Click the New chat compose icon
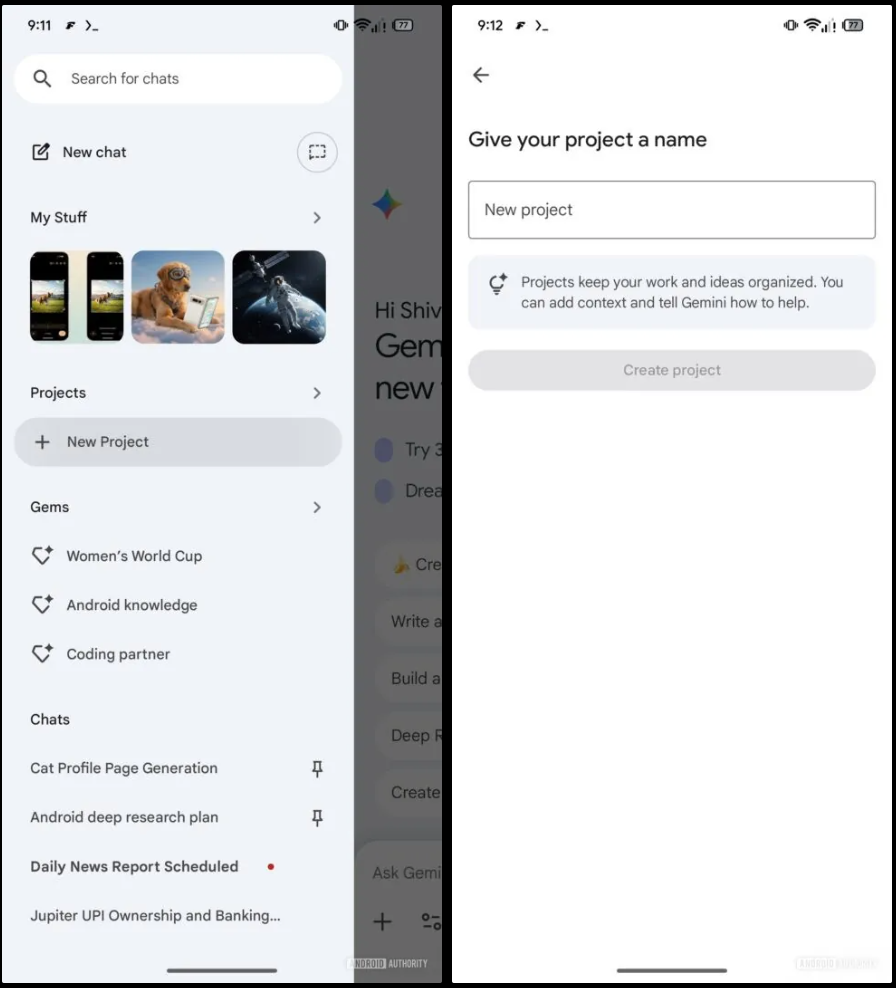896x988 pixels. click(41, 152)
